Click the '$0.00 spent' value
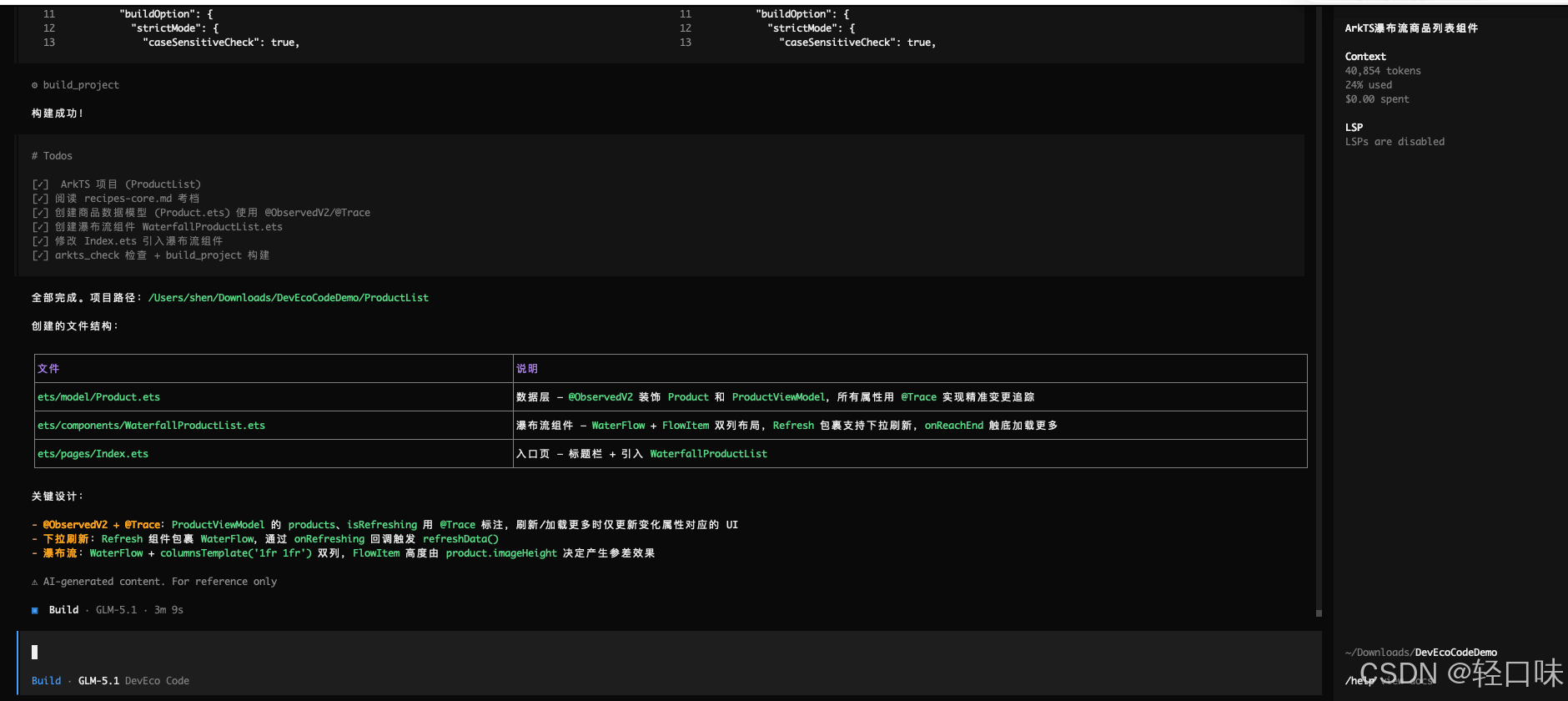Image resolution: width=1568 pixels, height=701 pixels. click(1377, 99)
